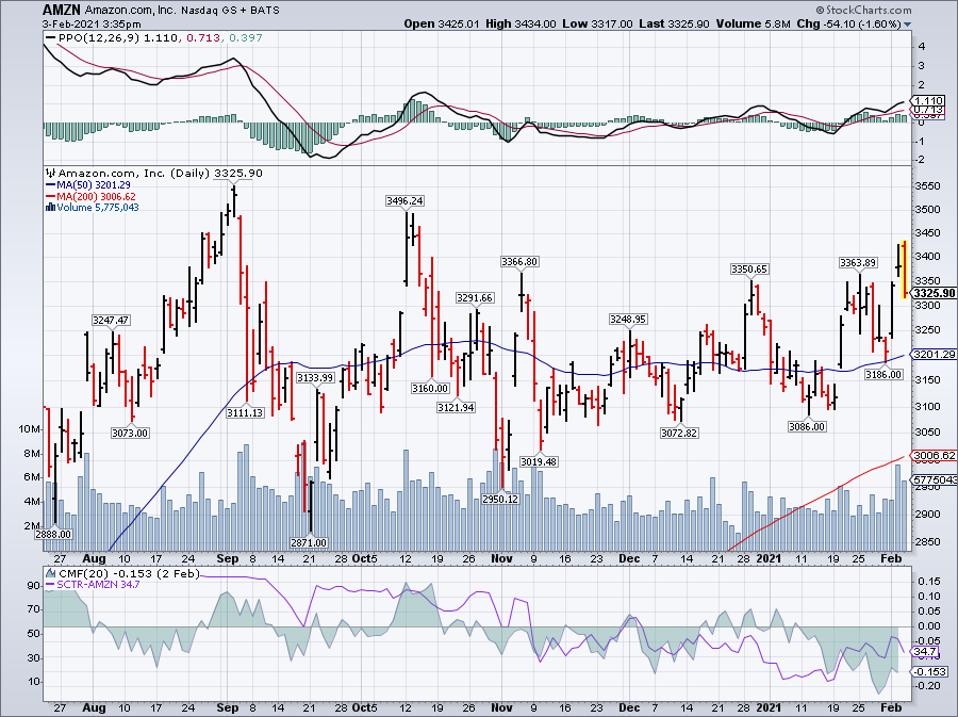958x717 pixels.
Task: Click the 3248.95 December price label
Action: click(628, 319)
